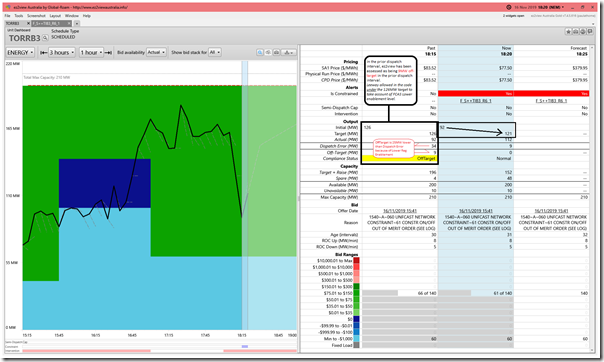Expand the Bid availability Actual dropdown
The height and width of the screenshot is (362, 604).
156,52
